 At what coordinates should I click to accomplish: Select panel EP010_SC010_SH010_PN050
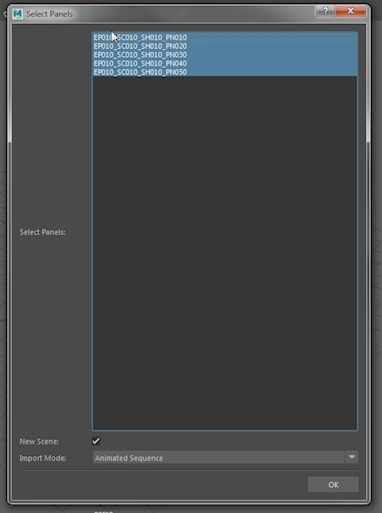click(225, 72)
